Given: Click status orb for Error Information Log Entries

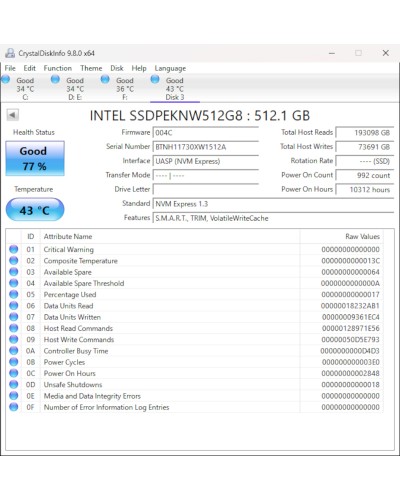Looking at the screenshot, I should [x=14, y=407].
